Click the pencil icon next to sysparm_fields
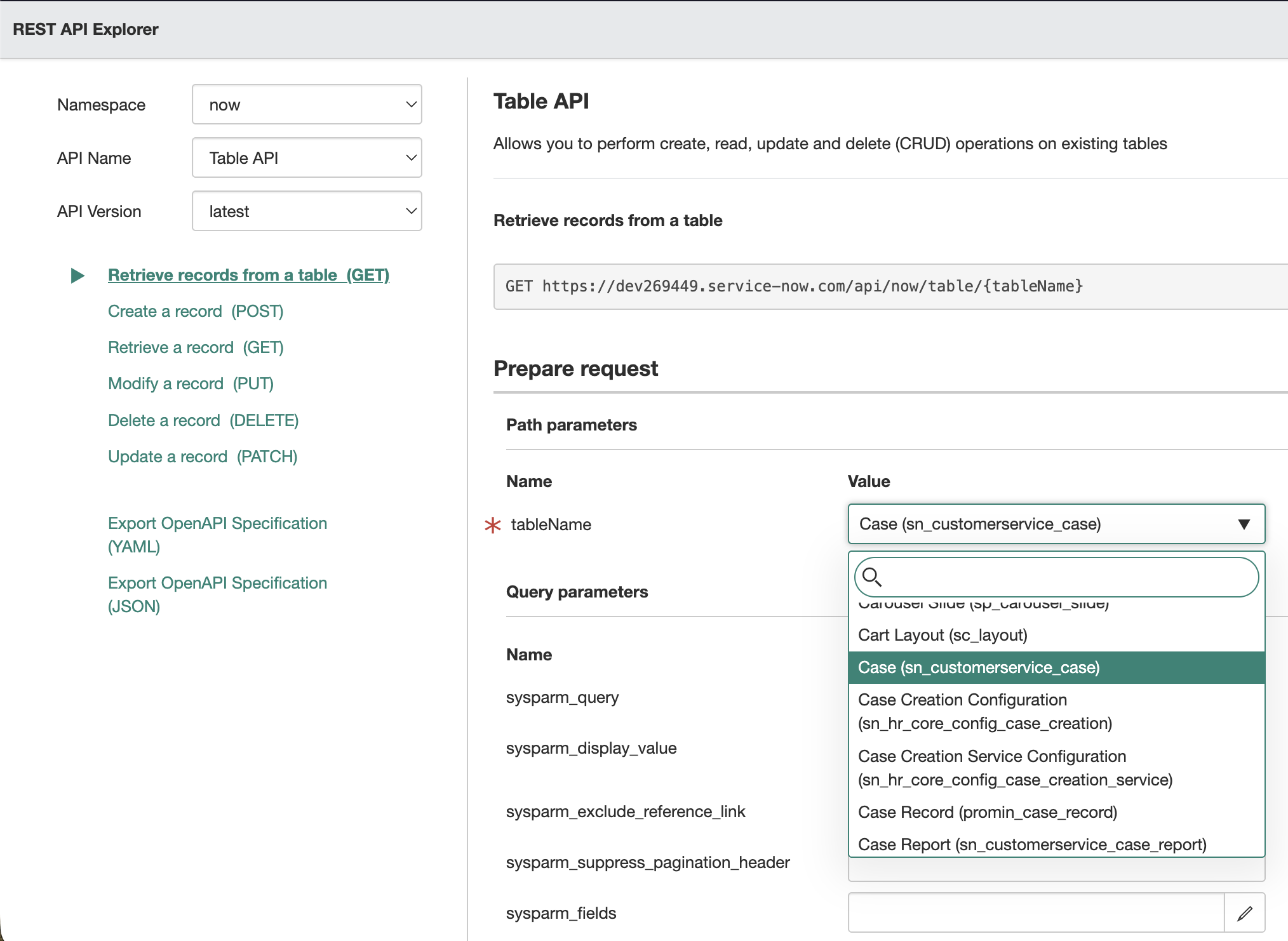This screenshot has height=941, width=1288. coord(1244,913)
